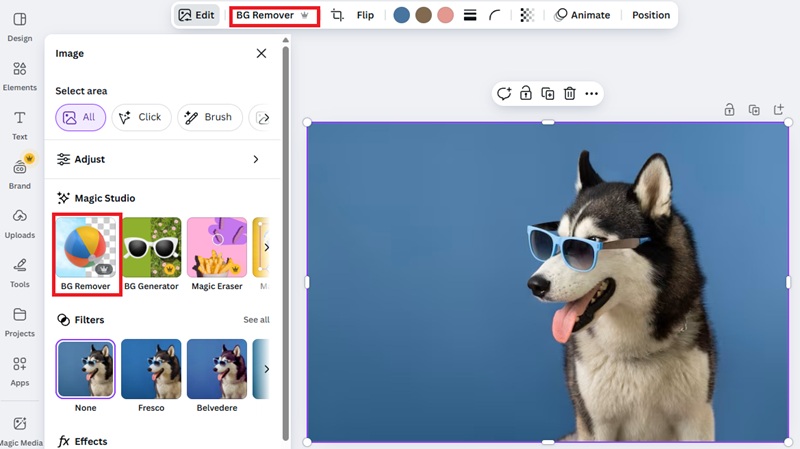Open the transparency checkerboard control

[527, 16]
